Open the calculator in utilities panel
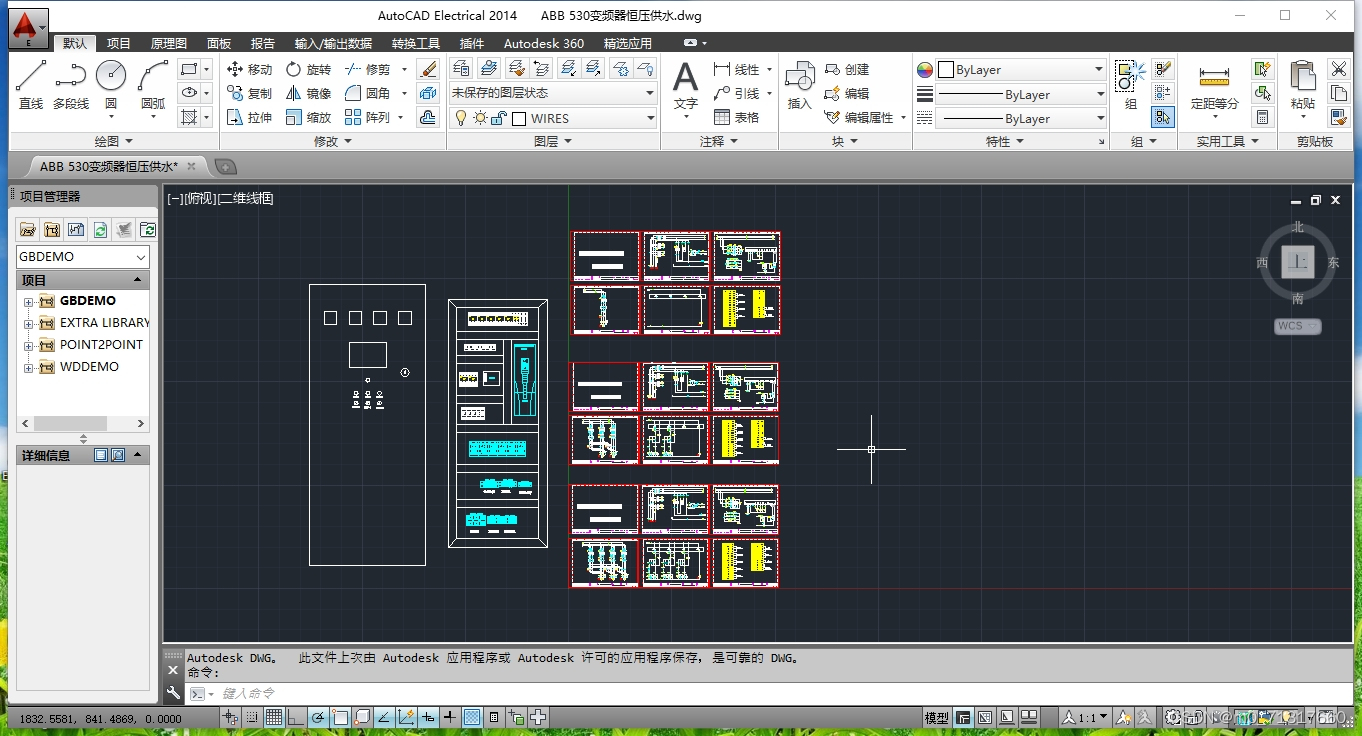 pyautogui.click(x=1262, y=117)
